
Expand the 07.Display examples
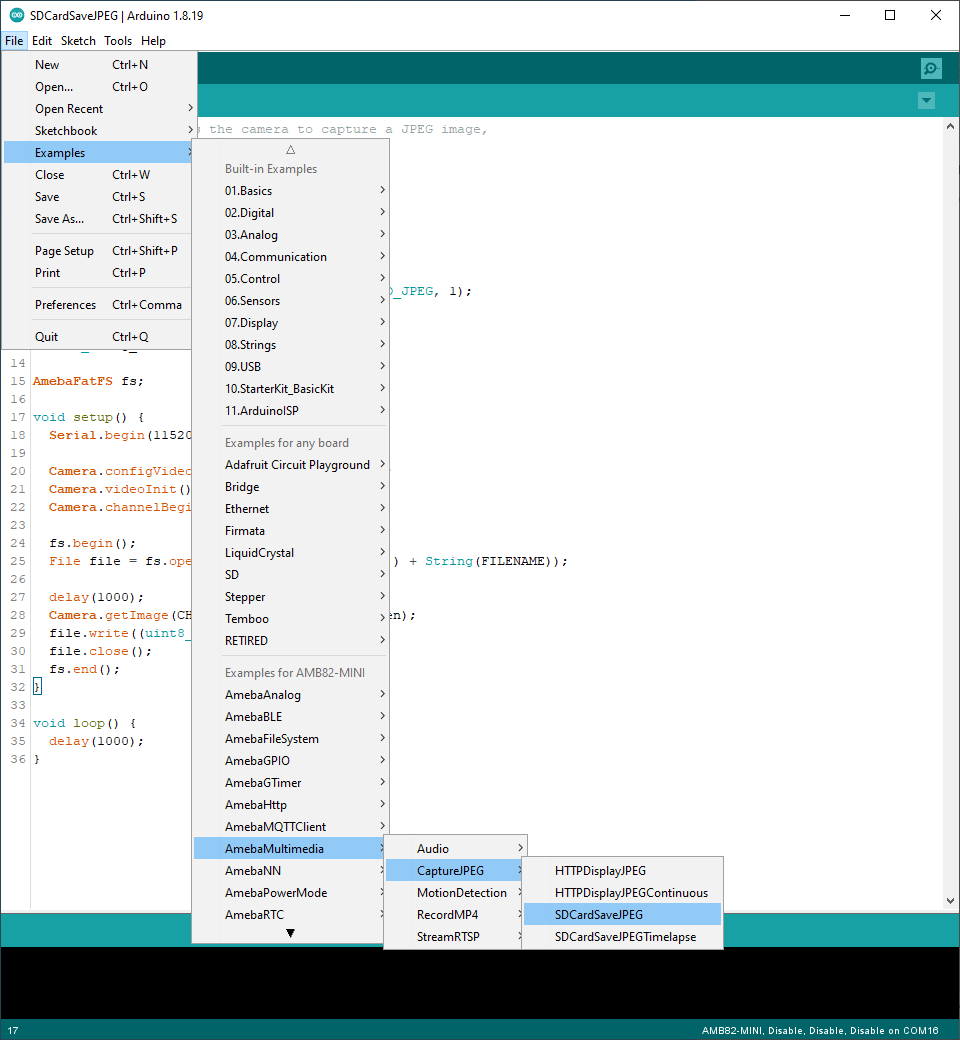pos(291,322)
